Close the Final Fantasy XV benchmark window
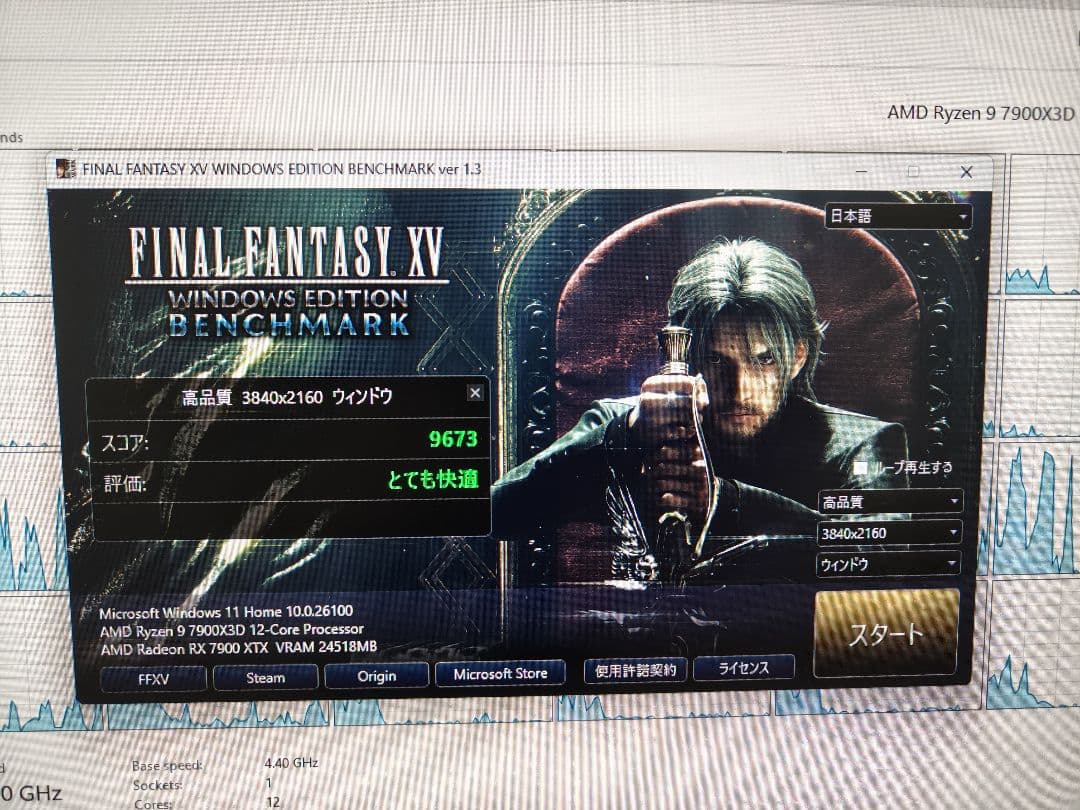The width and height of the screenshot is (1080, 810). coord(965,172)
